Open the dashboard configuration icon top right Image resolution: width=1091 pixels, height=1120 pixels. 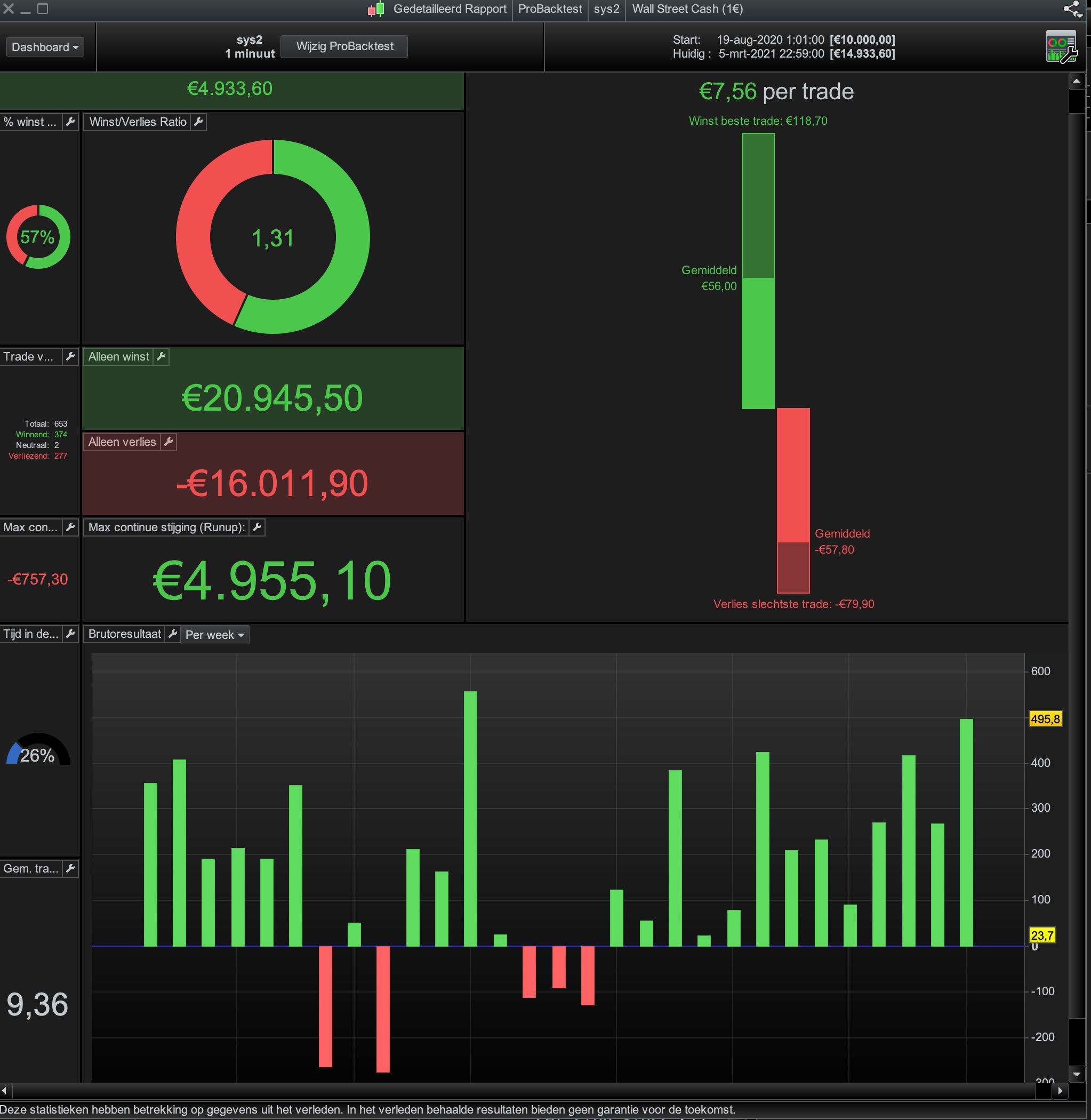pyautogui.click(x=1061, y=47)
